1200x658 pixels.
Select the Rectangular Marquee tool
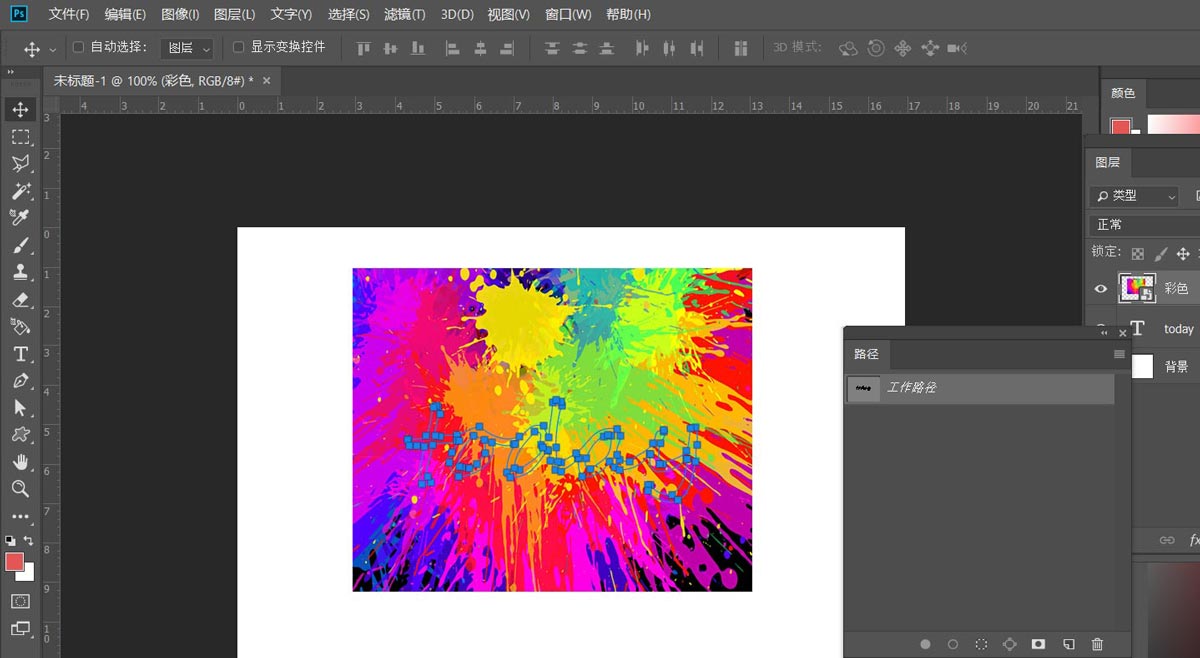(x=20, y=137)
